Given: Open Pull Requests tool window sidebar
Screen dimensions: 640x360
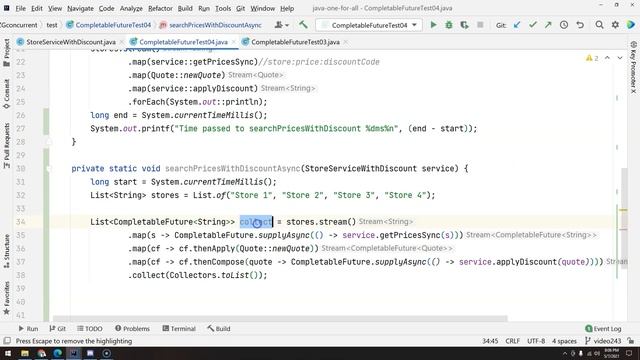Looking at the screenshot, I should coord(7,146).
